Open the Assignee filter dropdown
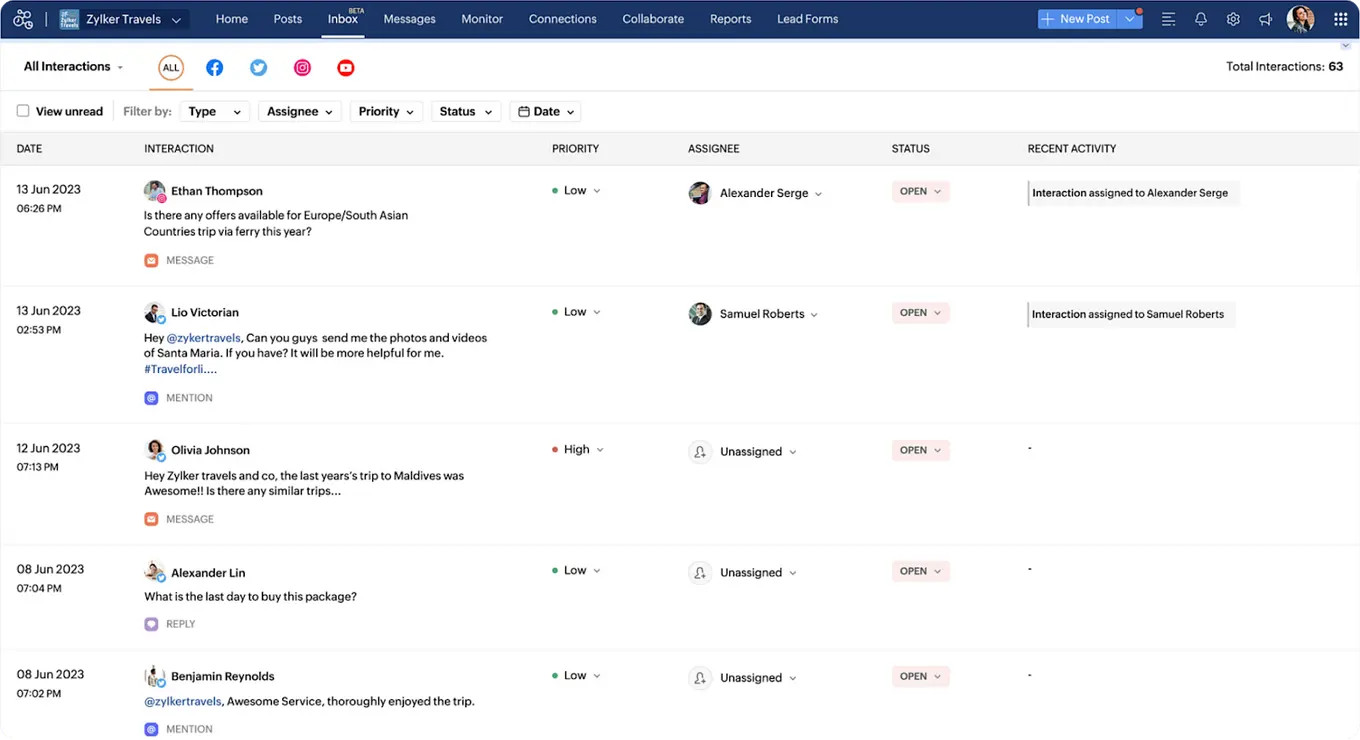The image size is (1360, 740). click(x=299, y=111)
